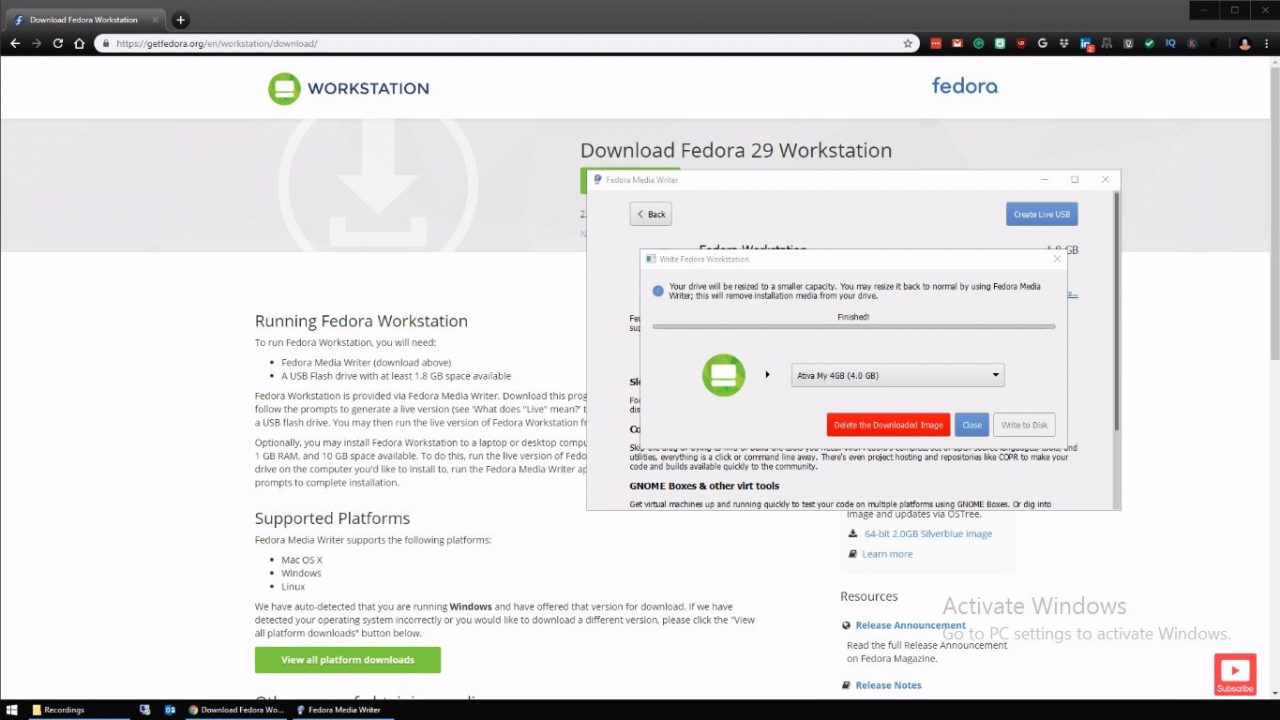
Task: Click the browser forward arrow
Action: [x=37, y=44]
